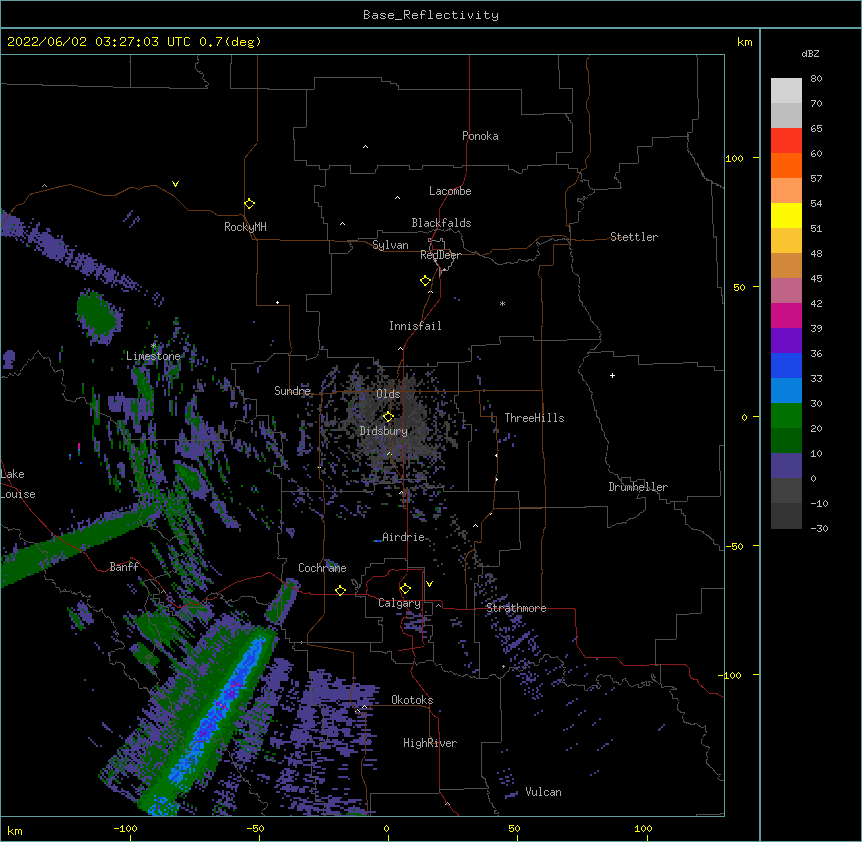Click the green oval echo north of Limestone
Screen dimensions: 862x842
tap(98, 315)
